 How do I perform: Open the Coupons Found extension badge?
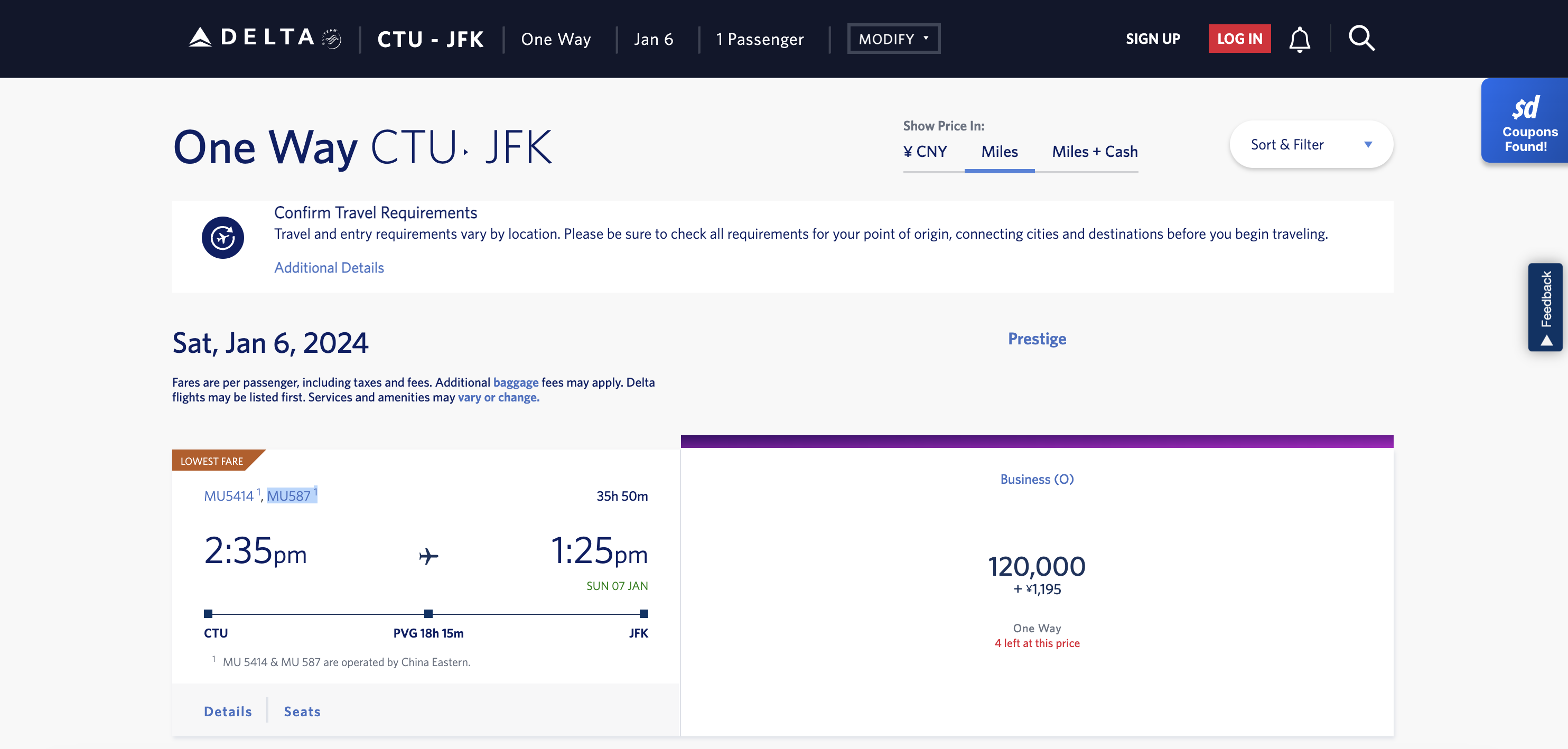(x=1525, y=120)
